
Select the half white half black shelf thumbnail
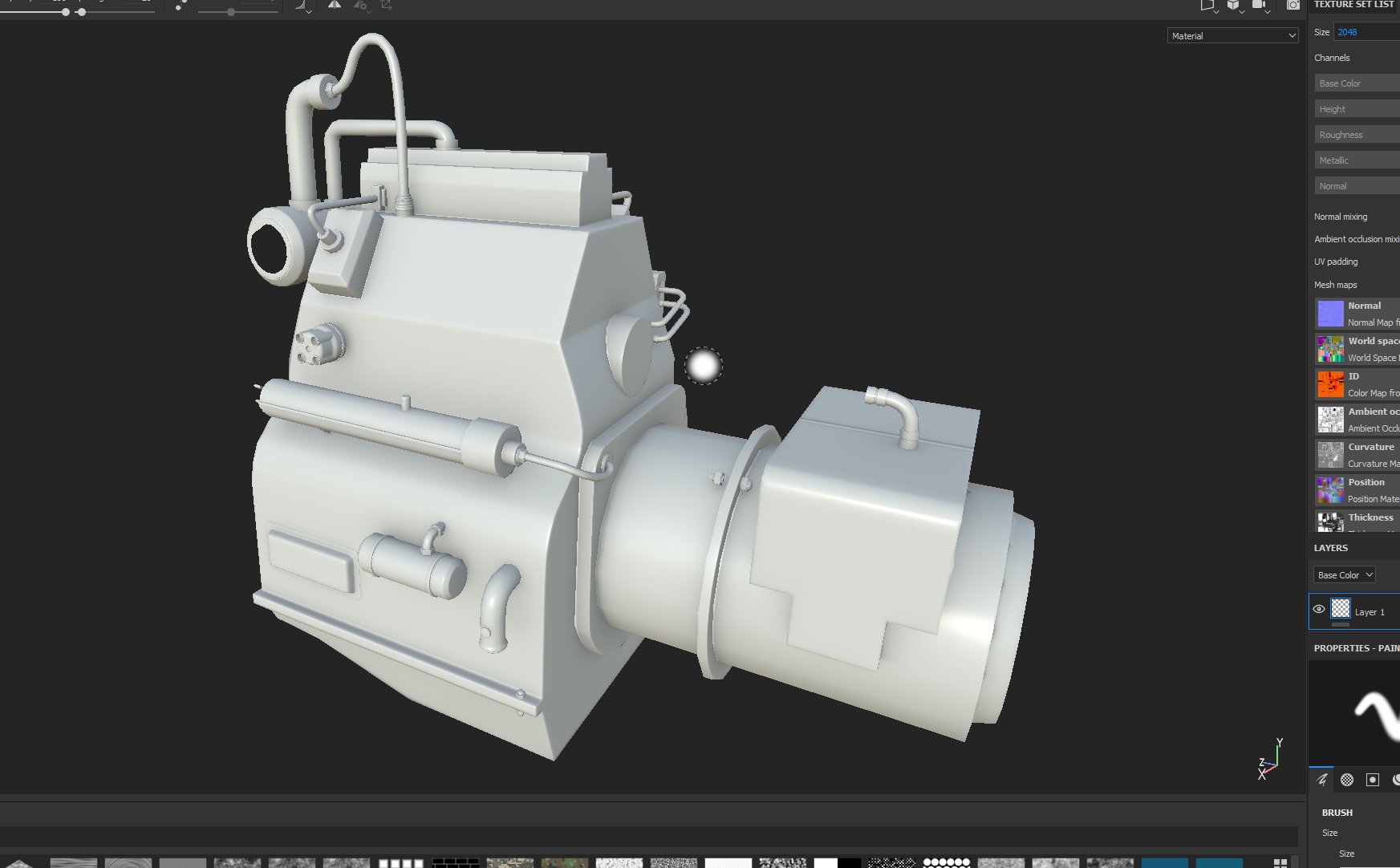[x=838, y=863]
